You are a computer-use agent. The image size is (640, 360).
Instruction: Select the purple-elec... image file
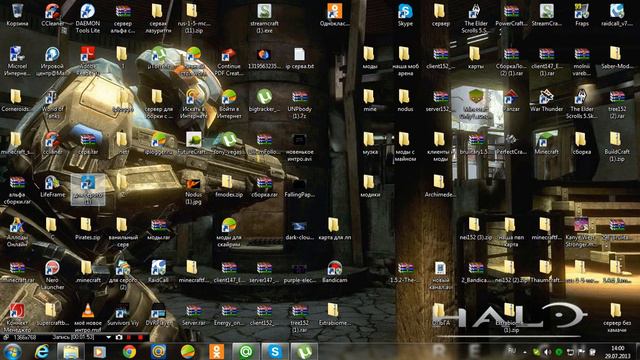[x=299, y=272]
